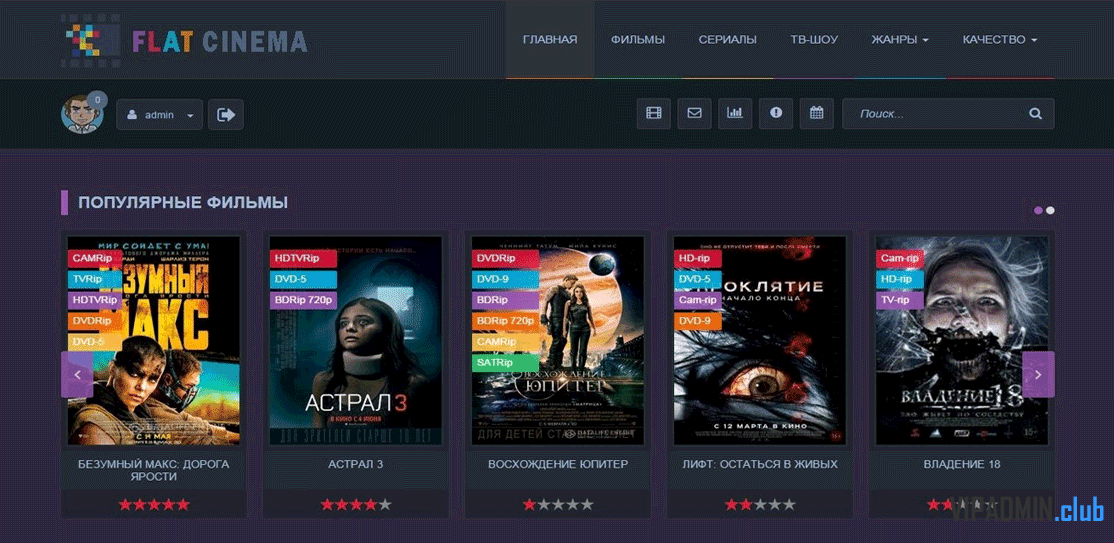Click TV-rip tag on Владение 18 poster
This screenshot has height=543, width=1114.
897,300
